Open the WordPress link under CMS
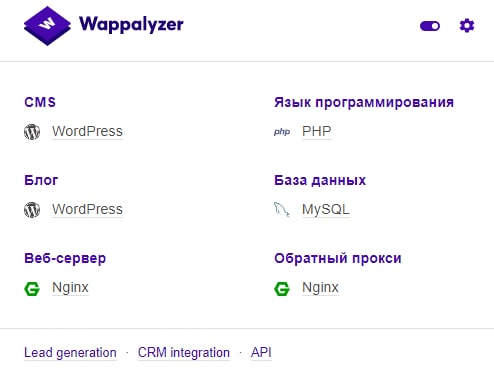This screenshot has width=494, height=371. [x=87, y=131]
